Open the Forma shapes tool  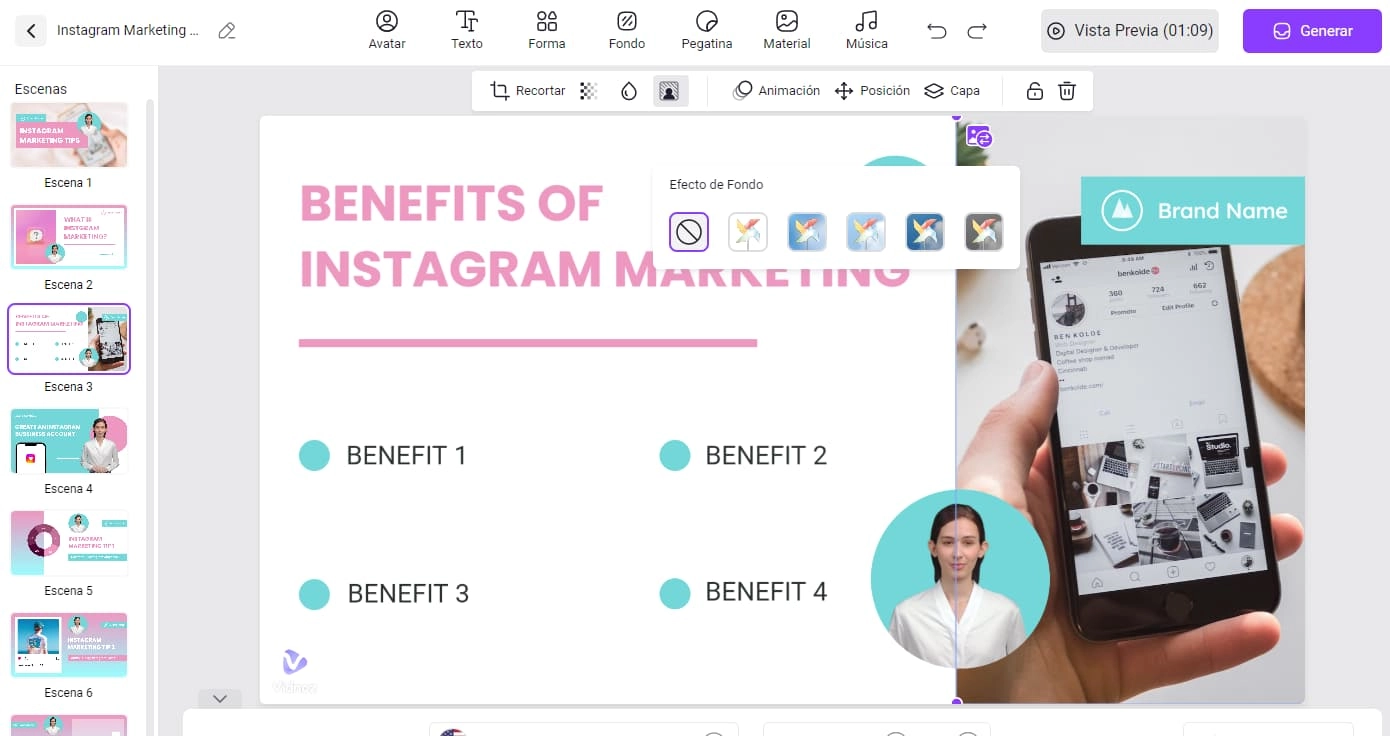coord(547,30)
